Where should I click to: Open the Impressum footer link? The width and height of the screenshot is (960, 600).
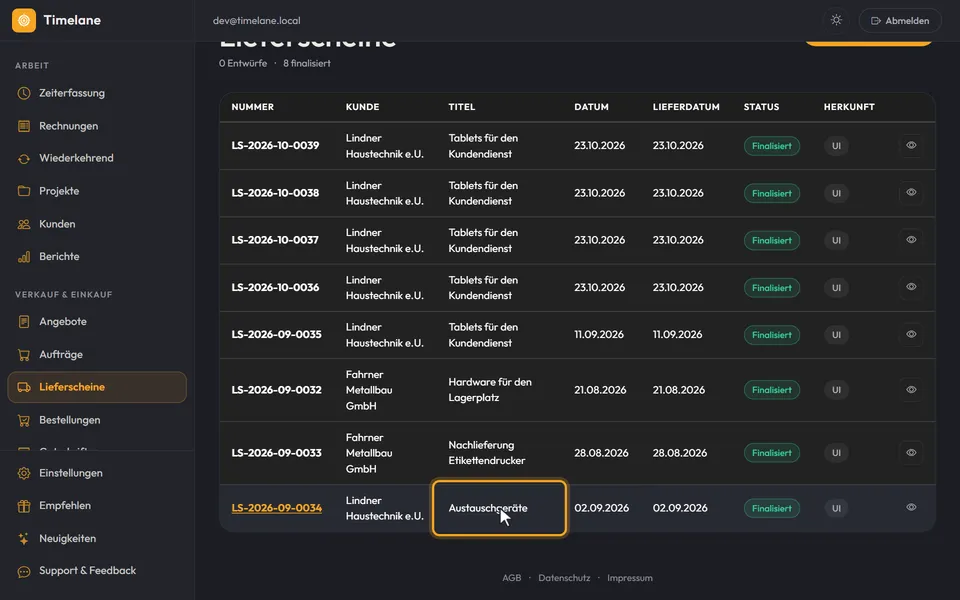click(629, 578)
